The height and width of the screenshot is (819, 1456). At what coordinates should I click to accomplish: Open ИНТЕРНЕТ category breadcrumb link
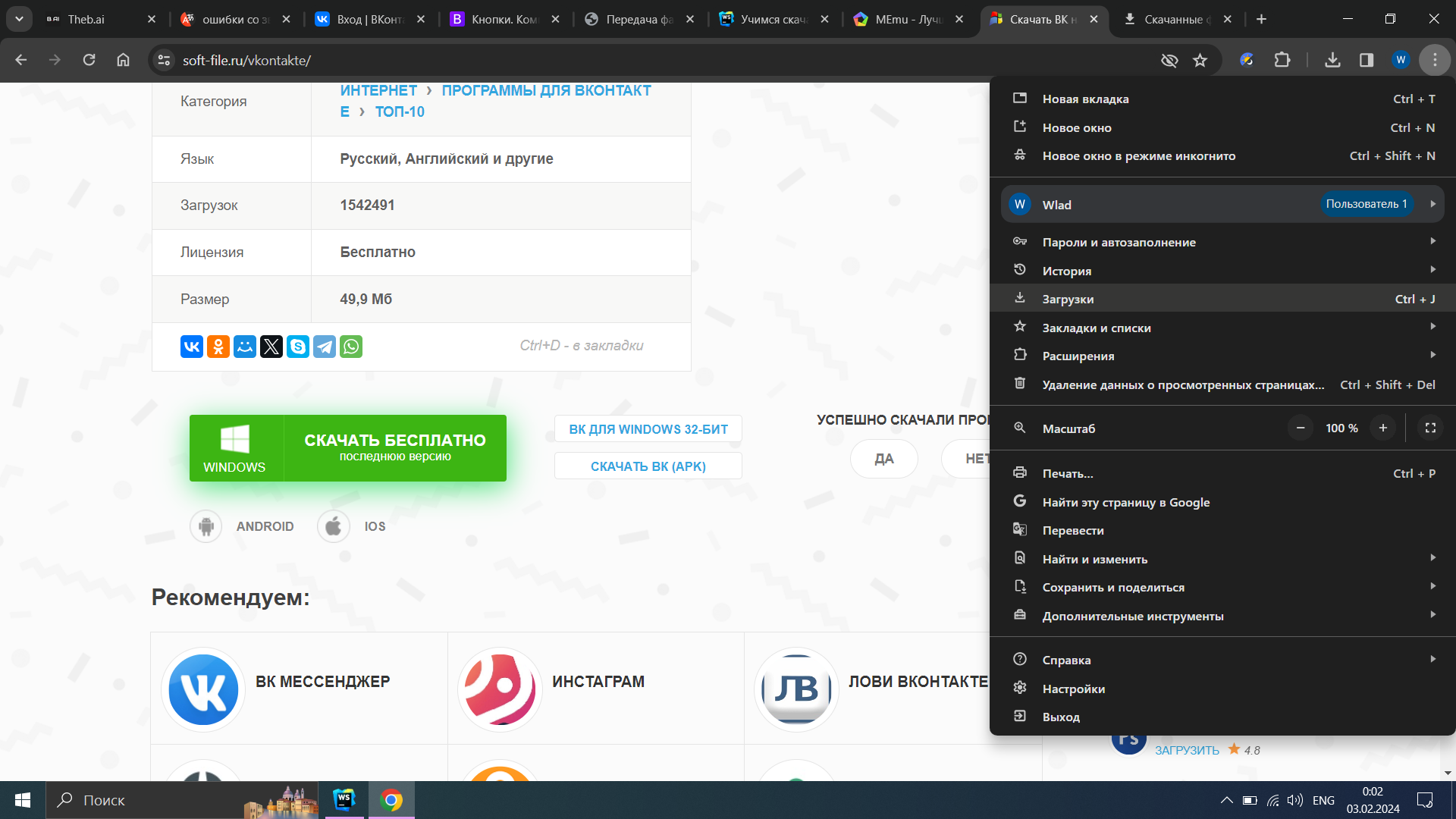click(x=378, y=90)
